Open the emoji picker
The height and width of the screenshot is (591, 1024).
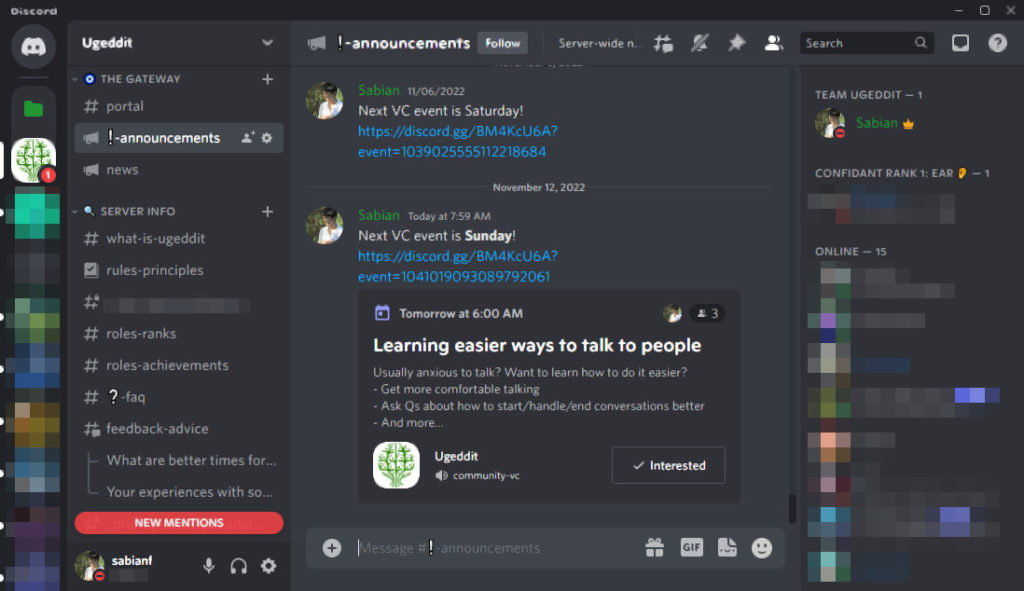[x=761, y=548]
